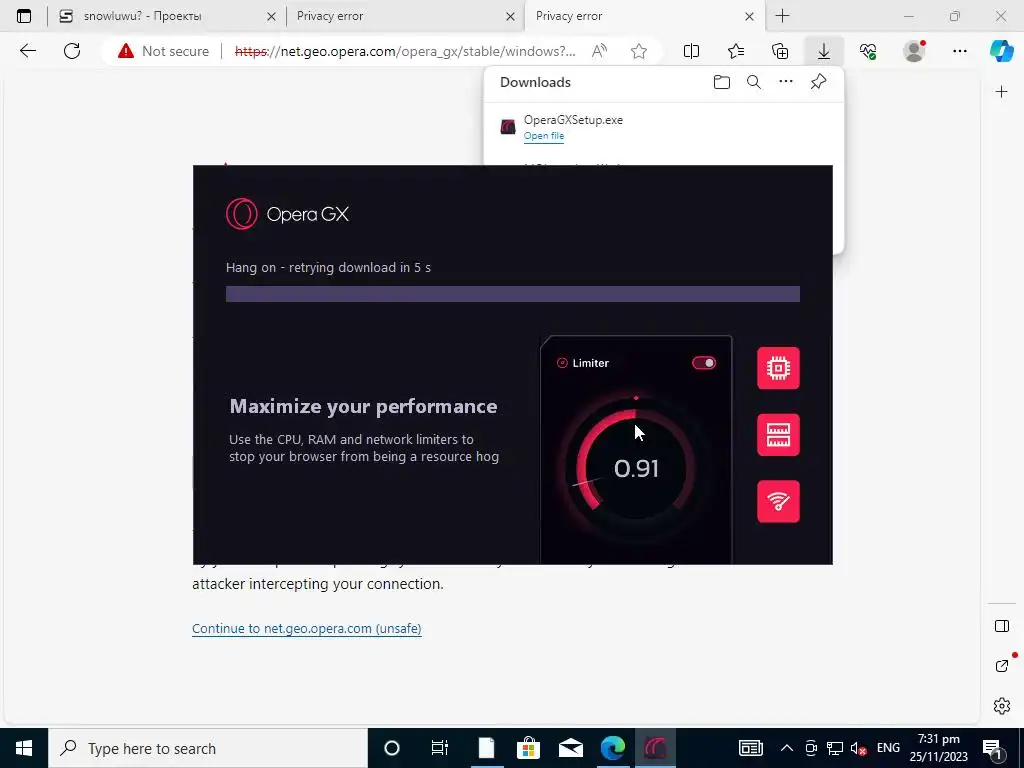
Task: Open Task View on taskbar
Action: click(440, 748)
